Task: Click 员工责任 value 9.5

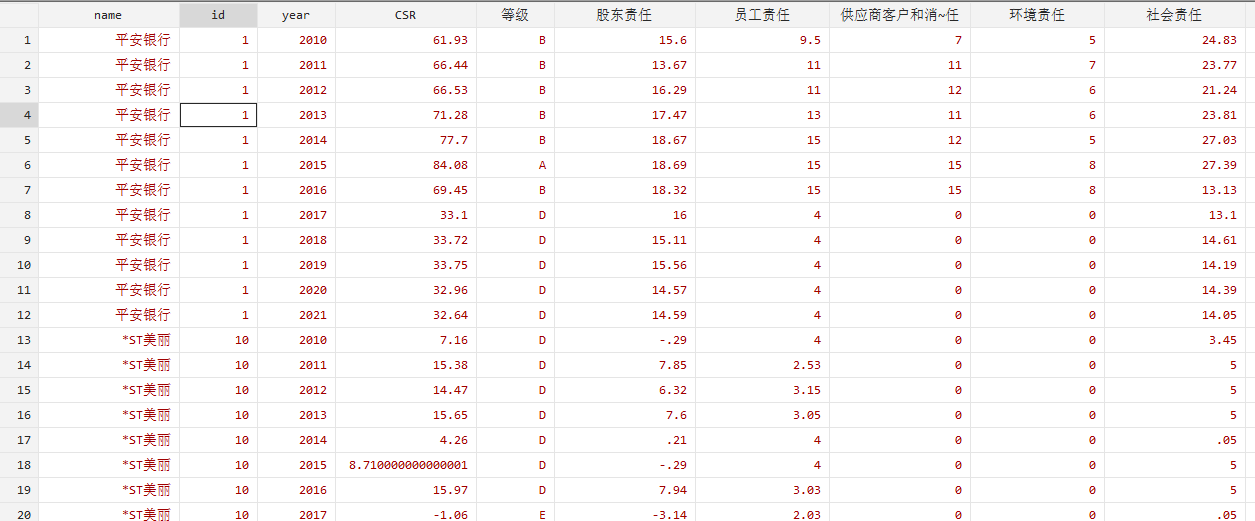Action: 810,40
